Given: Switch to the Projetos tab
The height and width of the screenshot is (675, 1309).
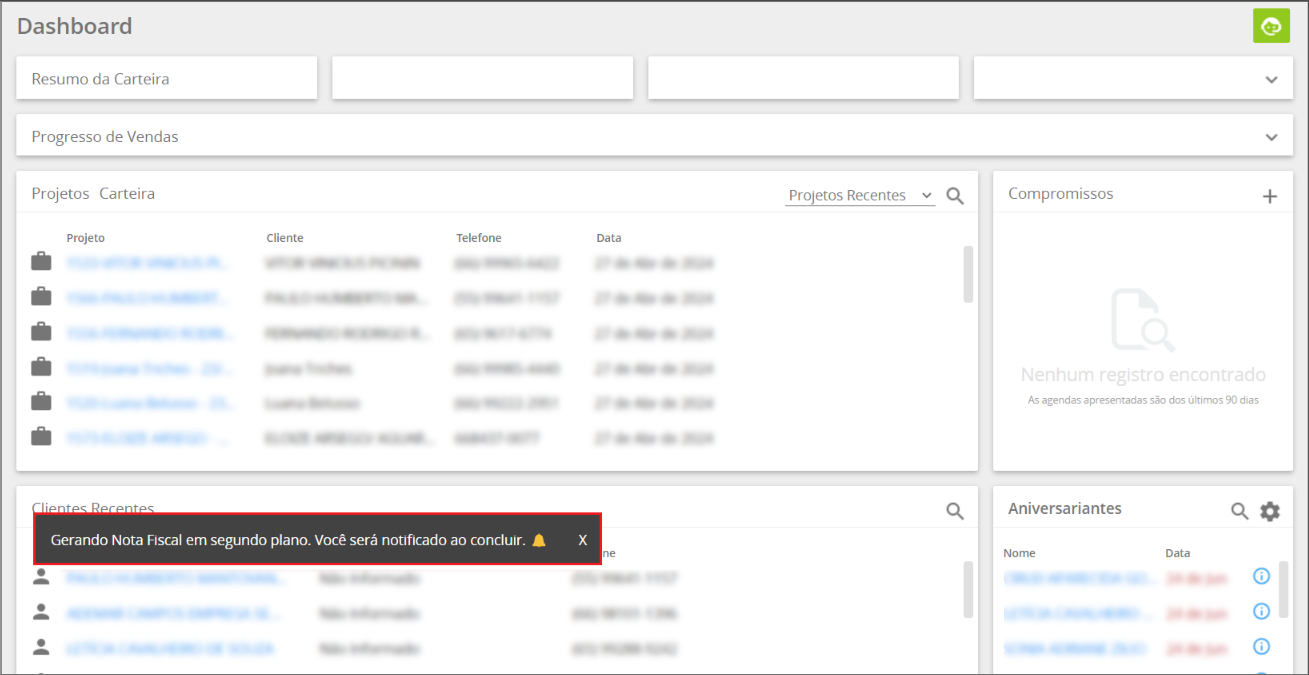Looking at the screenshot, I should point(60,193).
